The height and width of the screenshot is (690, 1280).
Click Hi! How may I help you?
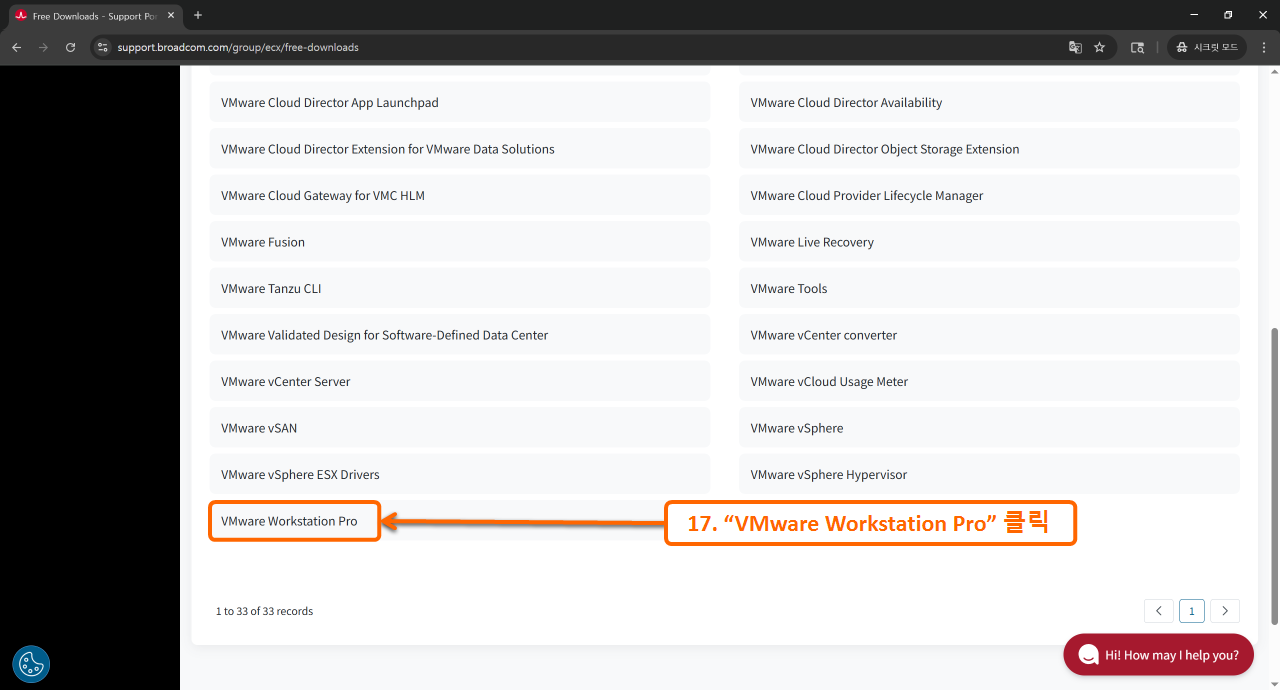tap(1158, 655)
